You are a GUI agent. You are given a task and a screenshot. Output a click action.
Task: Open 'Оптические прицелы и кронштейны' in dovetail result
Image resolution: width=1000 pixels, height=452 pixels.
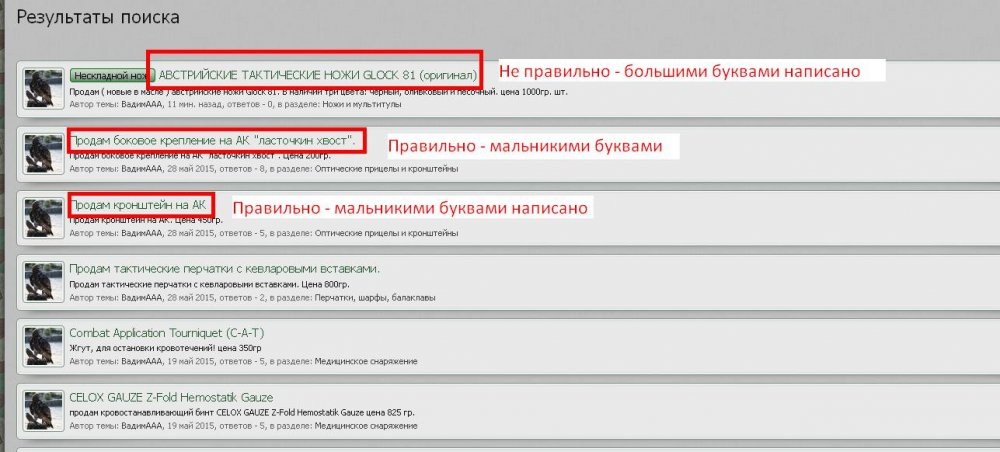[x=386, y=169]
